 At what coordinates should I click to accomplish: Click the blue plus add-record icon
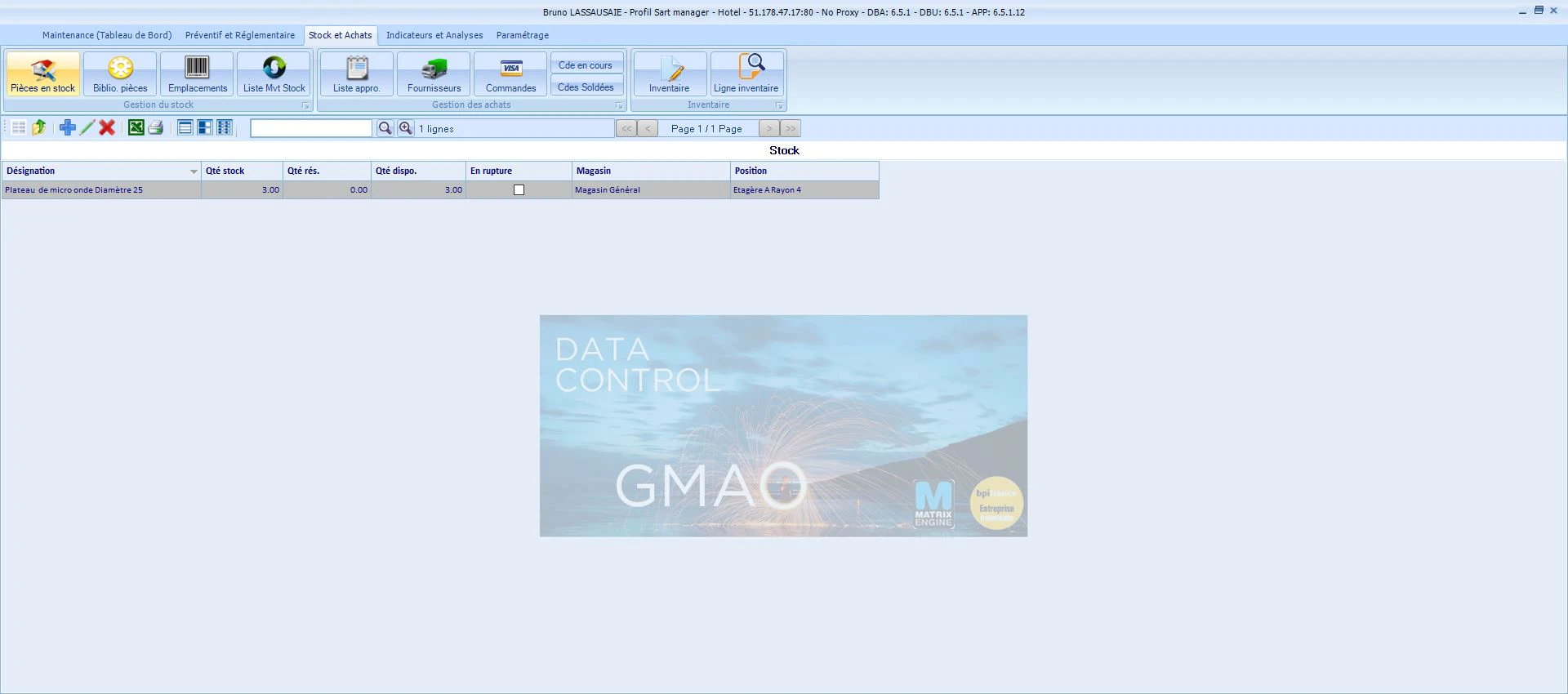click(x=68, y=127)
